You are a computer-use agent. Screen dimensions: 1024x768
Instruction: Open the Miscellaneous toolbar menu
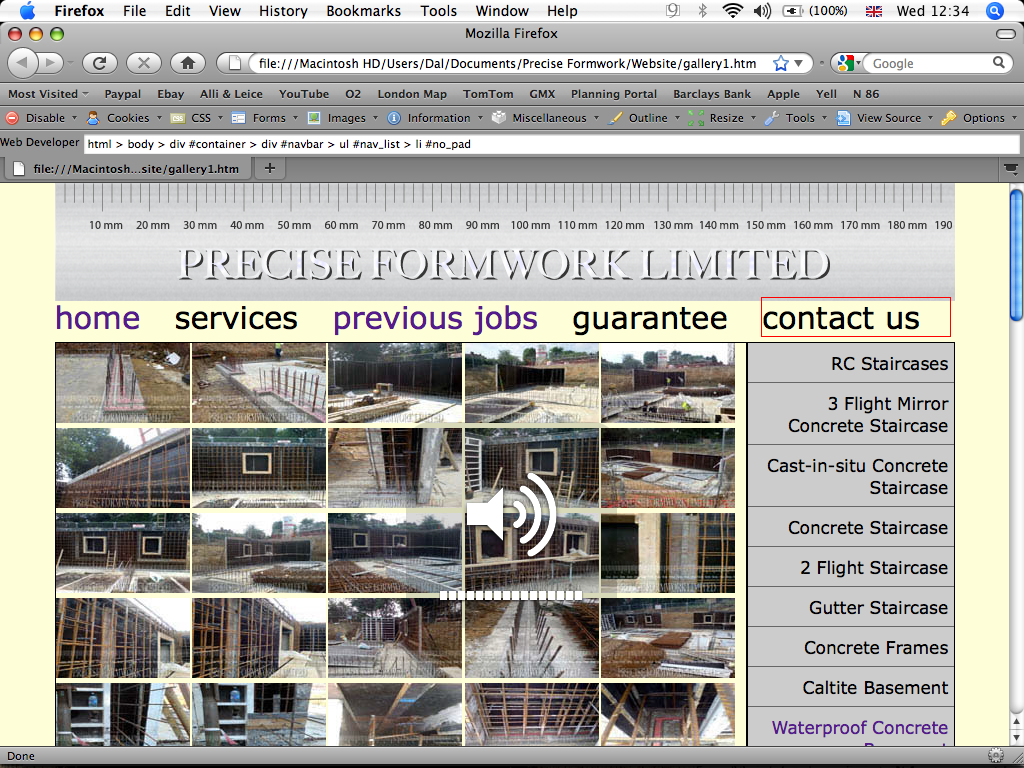[x=546, y=118]
